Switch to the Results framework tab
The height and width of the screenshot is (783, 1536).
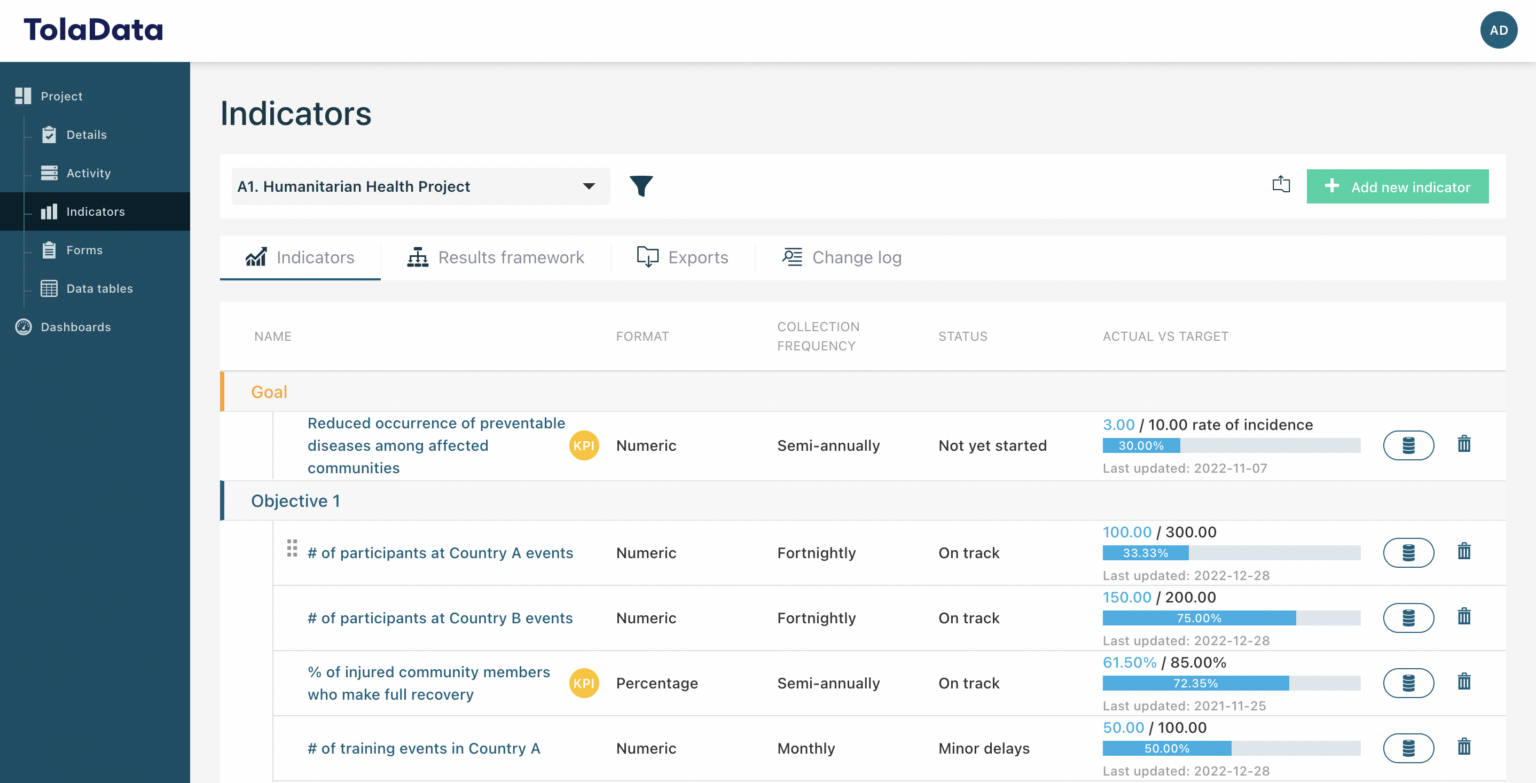coord(495,257)
